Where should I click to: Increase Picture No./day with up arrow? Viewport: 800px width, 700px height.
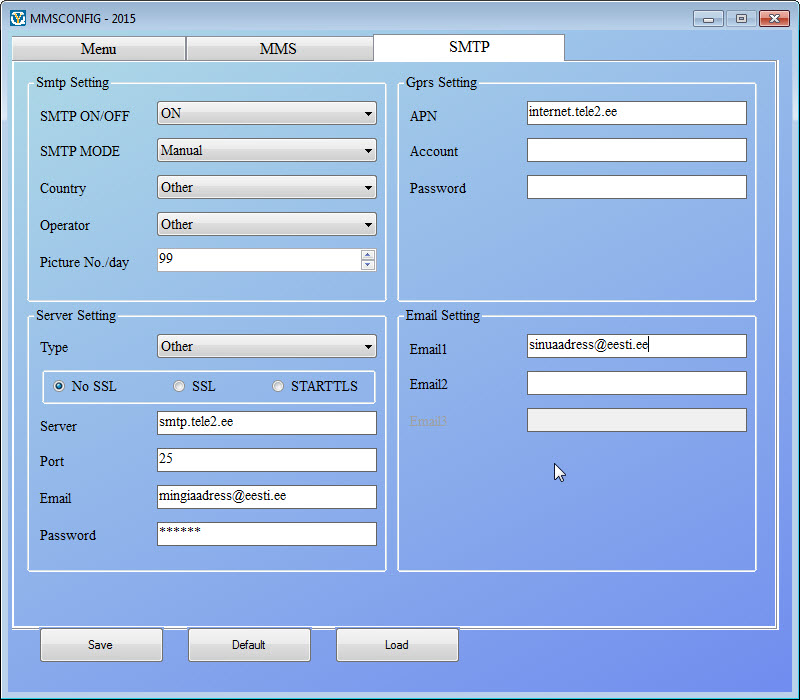368,255
